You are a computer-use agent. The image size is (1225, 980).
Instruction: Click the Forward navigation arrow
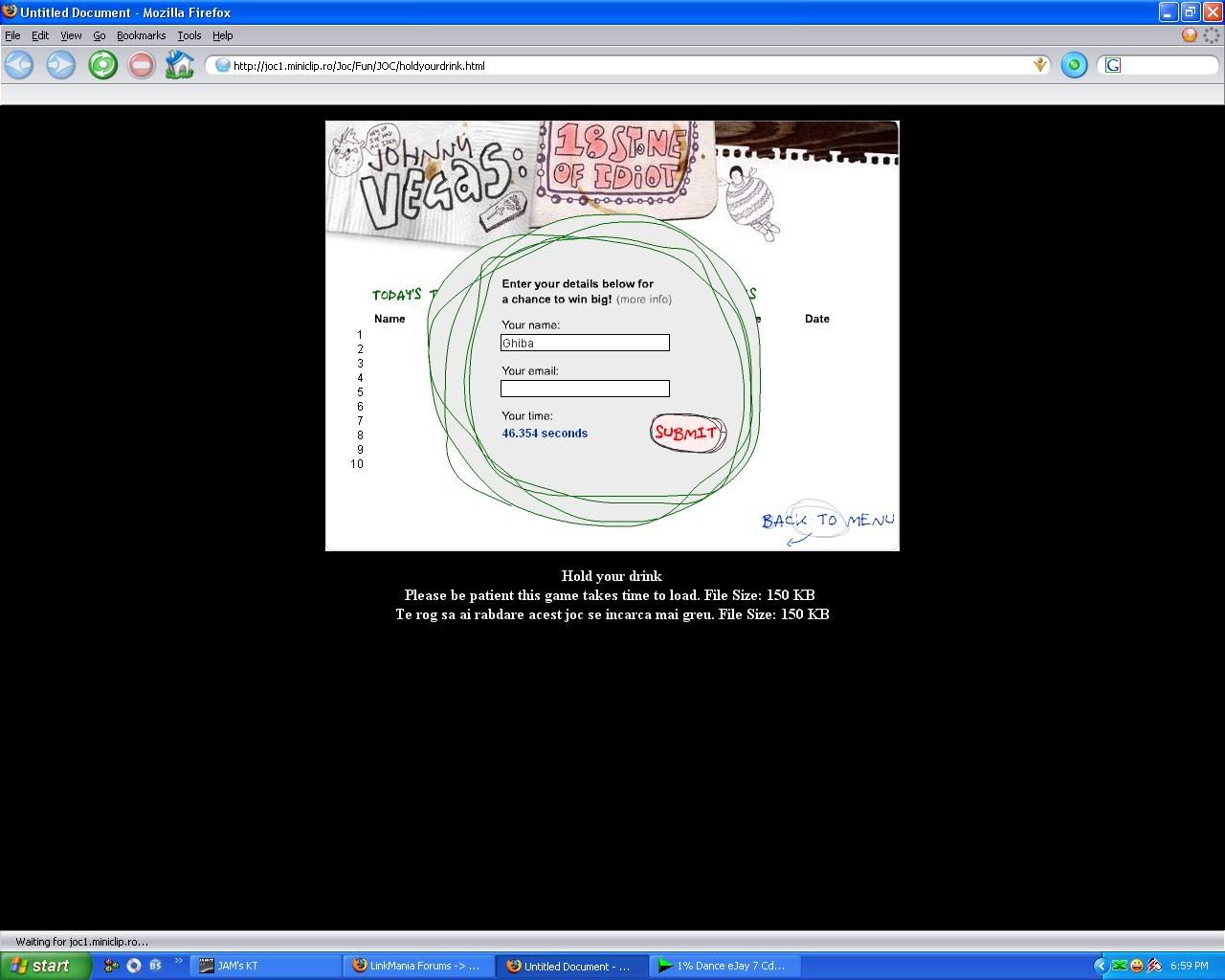pyautogui.click(x=61, y=65)
